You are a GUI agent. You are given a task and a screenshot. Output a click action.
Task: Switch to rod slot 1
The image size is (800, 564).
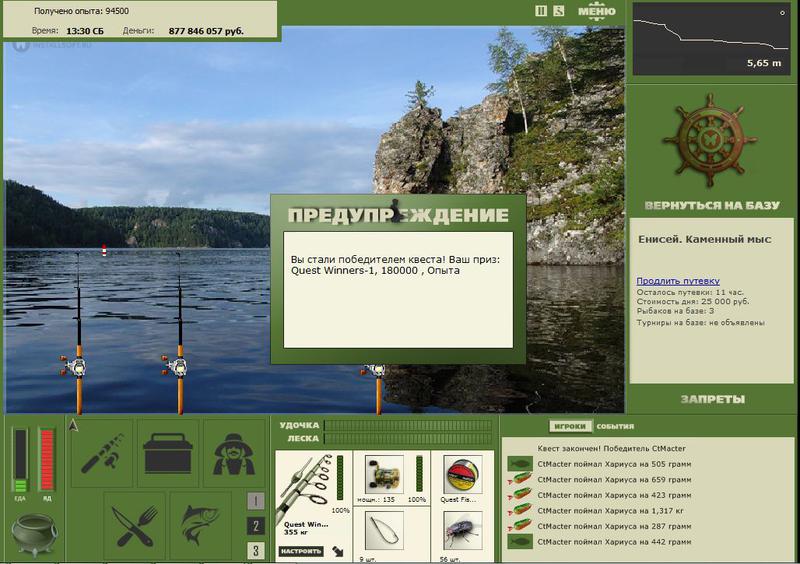pyautogui.click(x=256, y=501)
